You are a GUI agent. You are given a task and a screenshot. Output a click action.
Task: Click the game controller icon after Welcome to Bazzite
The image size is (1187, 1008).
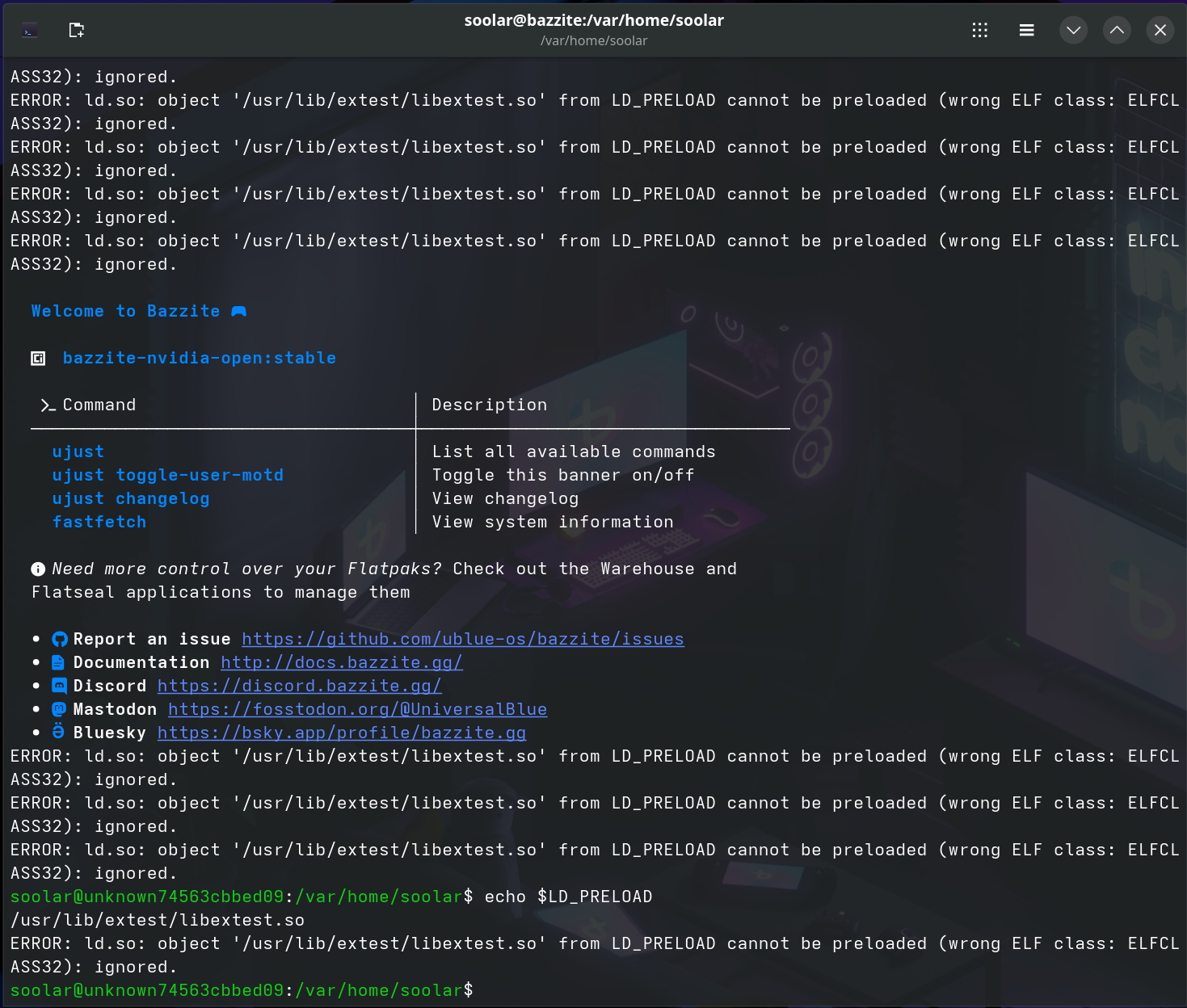[x=239, y=312]
